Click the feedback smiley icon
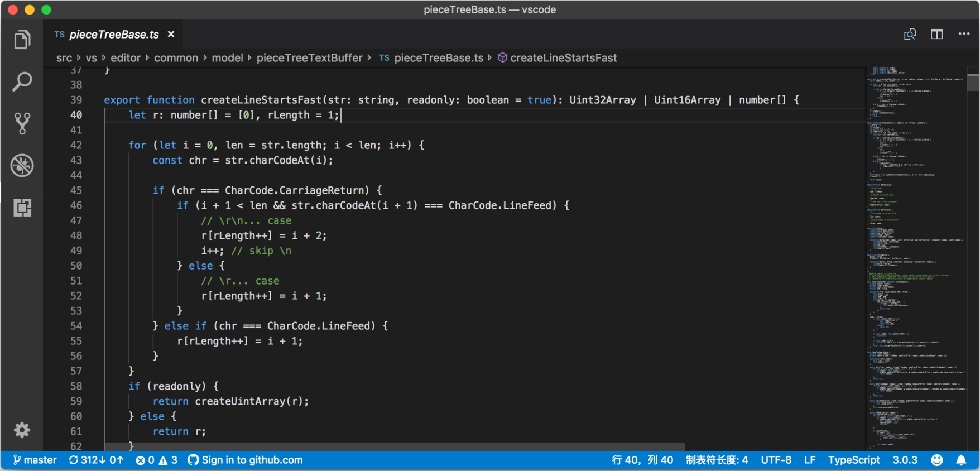 point(936,460)
